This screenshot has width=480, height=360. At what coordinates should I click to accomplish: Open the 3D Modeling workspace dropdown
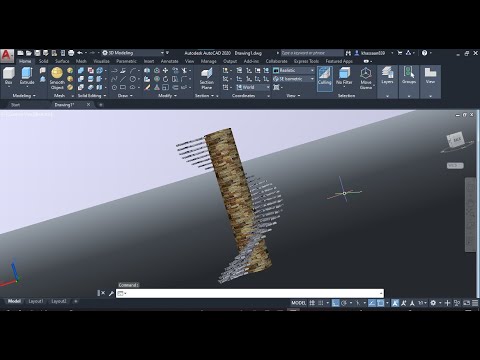(133, 53)
